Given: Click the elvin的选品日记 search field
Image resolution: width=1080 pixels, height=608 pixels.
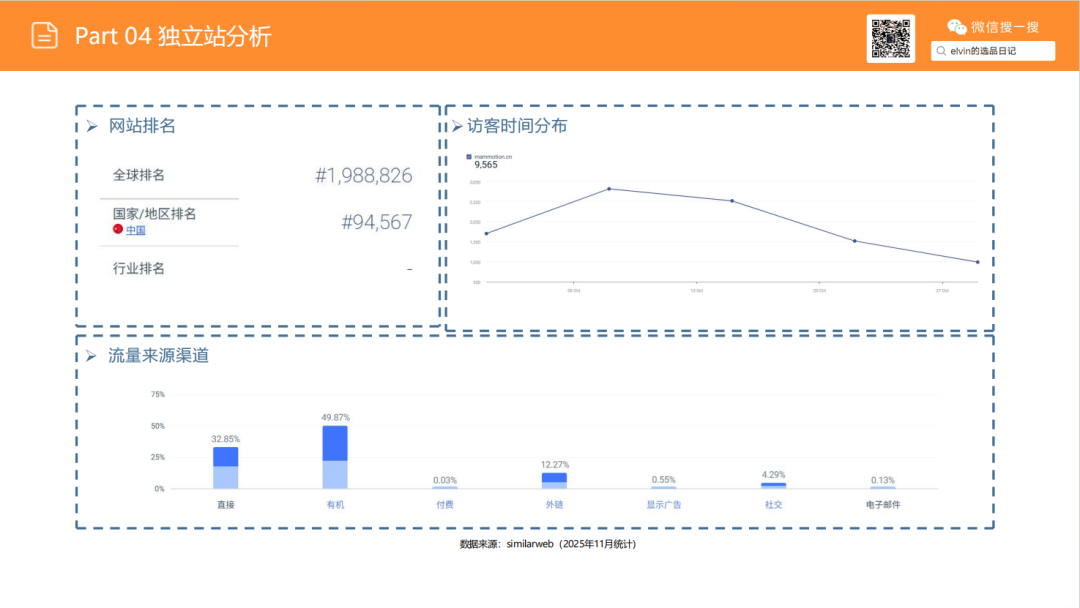Looking at the screenshot, I should click(x=1000, y=50).
